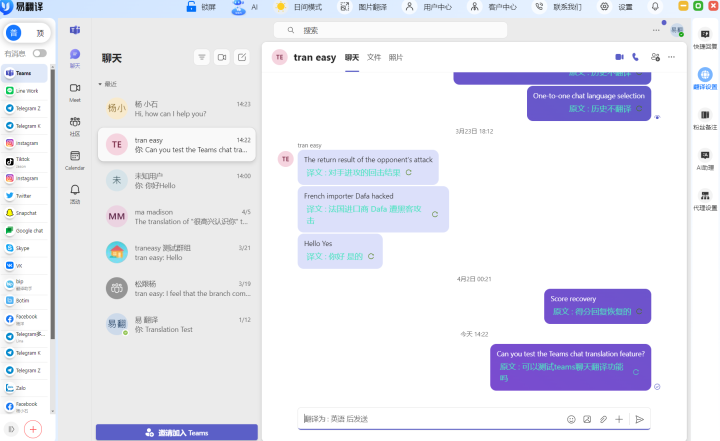This screenshot has width=720, height=441.
Task: Open the lock screen option in top bar
Action: point(201,7)
